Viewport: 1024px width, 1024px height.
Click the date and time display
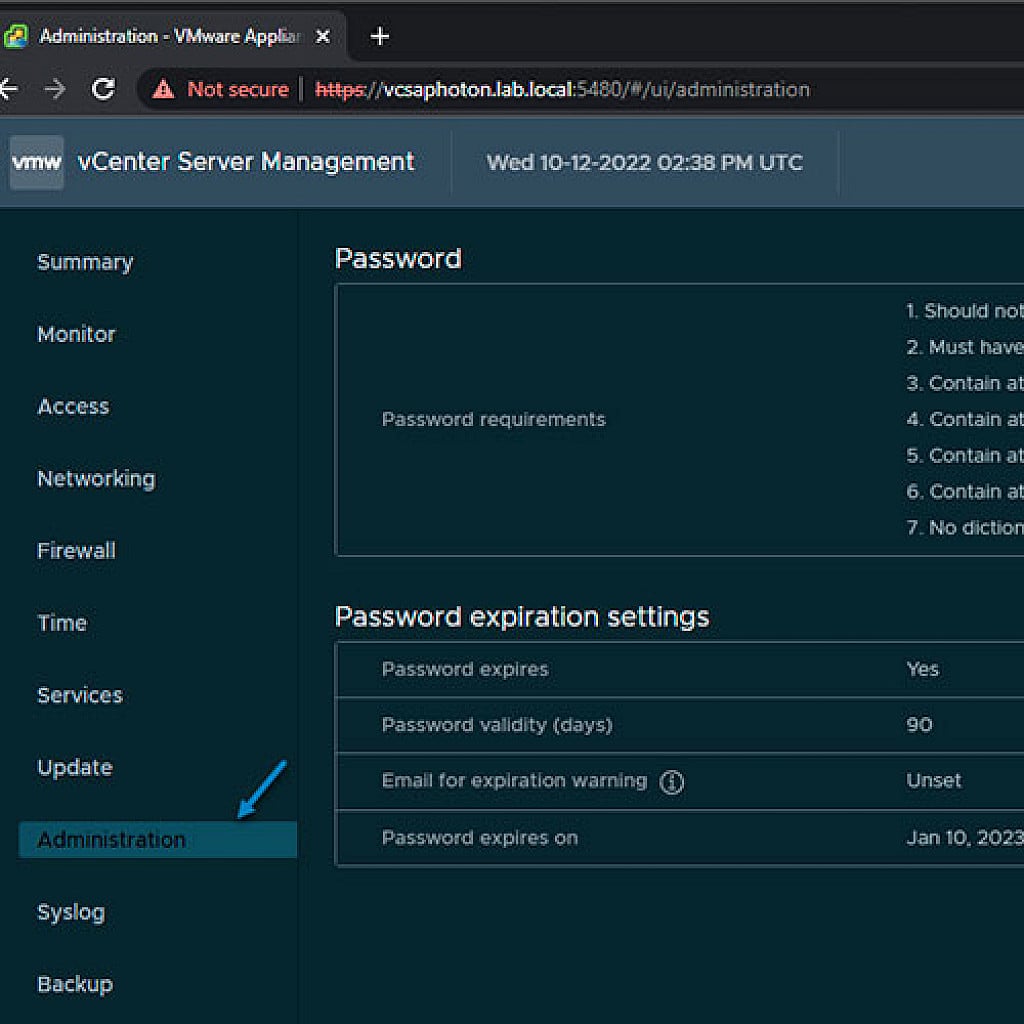coord(645,163)
